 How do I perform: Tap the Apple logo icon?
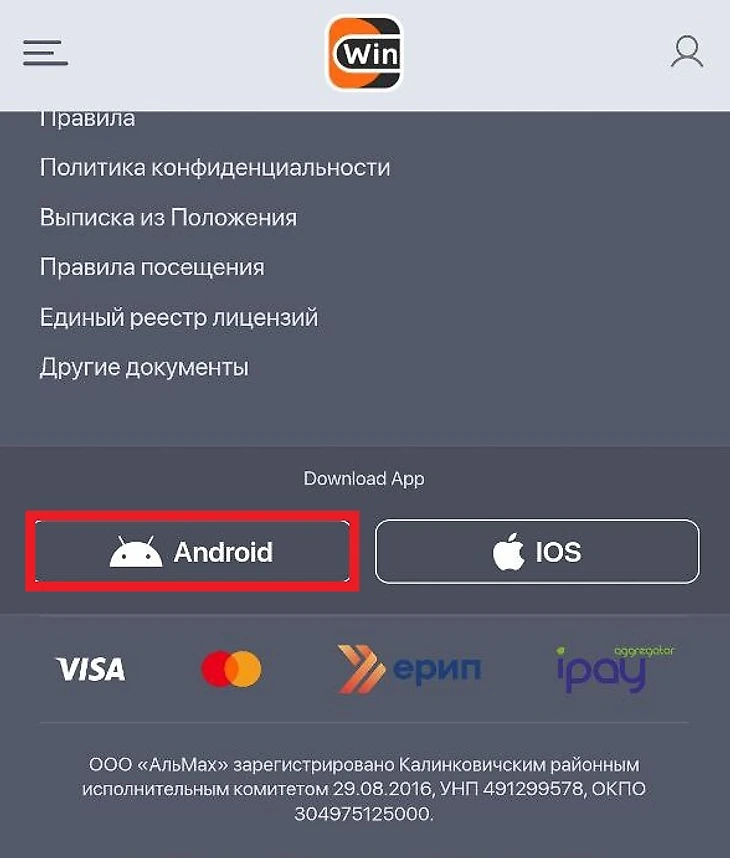(x=508, y=552)
